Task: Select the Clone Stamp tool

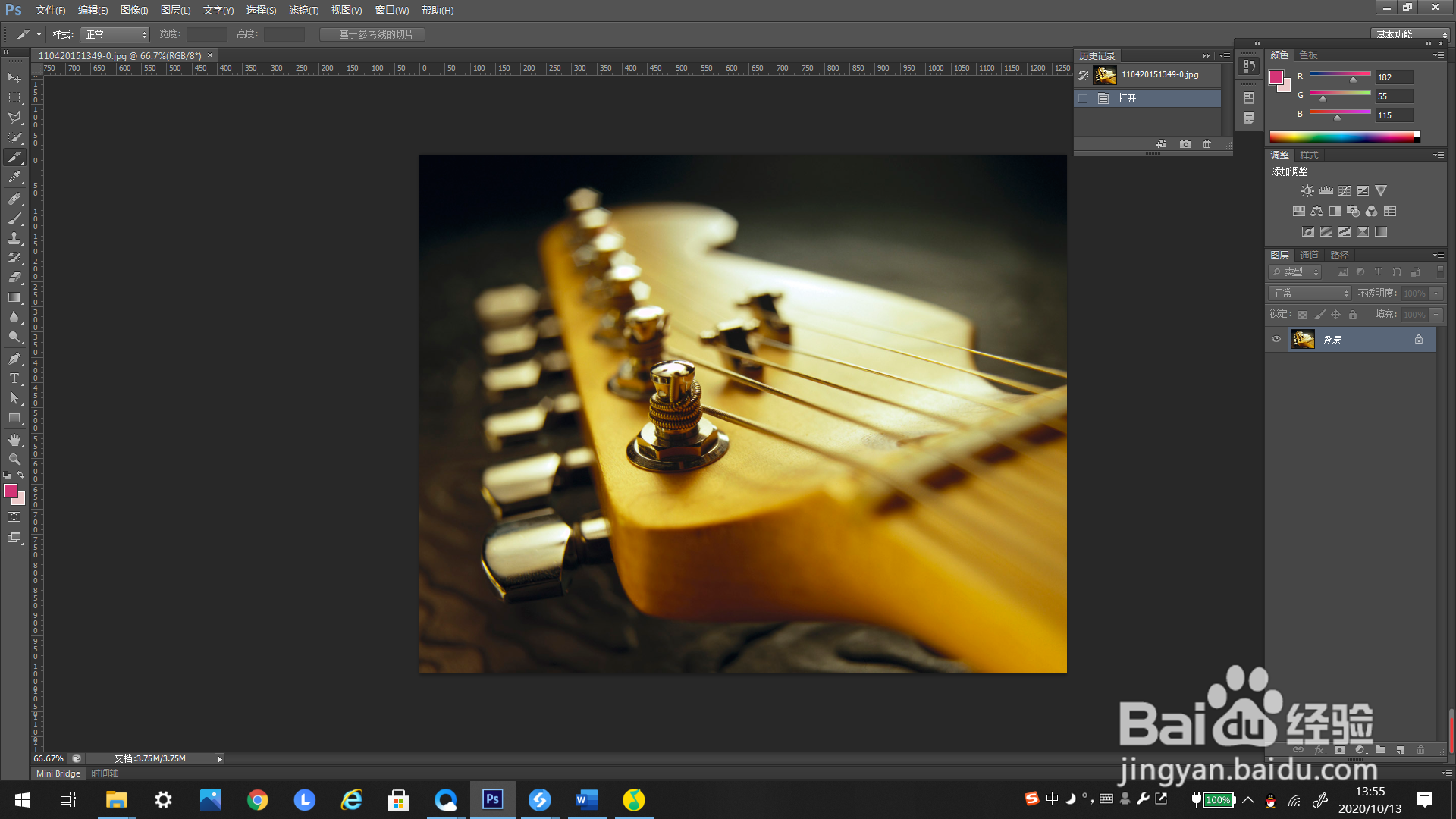Action: 14,238
